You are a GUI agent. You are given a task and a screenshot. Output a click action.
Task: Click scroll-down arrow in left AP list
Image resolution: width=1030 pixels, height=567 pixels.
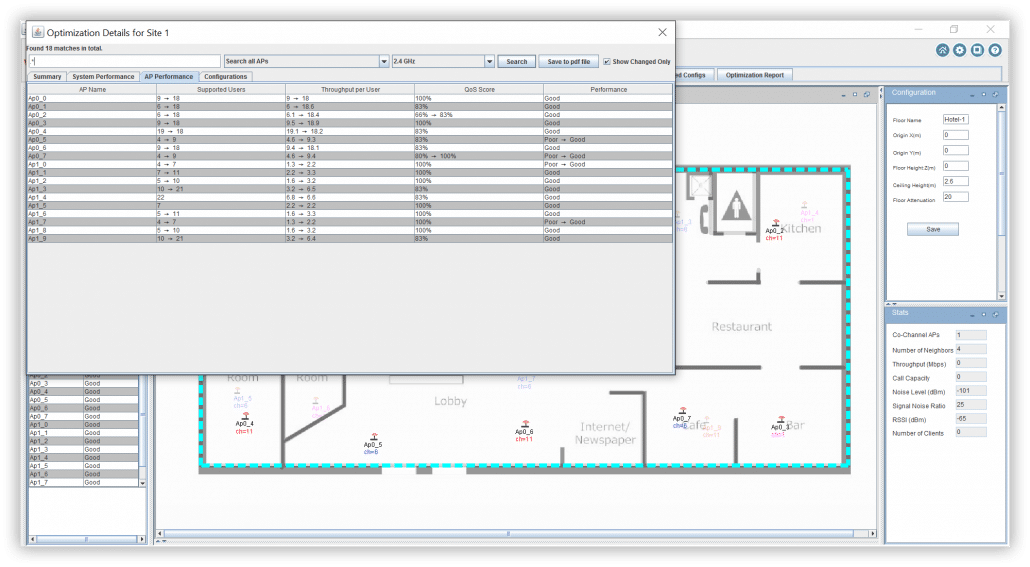click(x=143, y=482)
